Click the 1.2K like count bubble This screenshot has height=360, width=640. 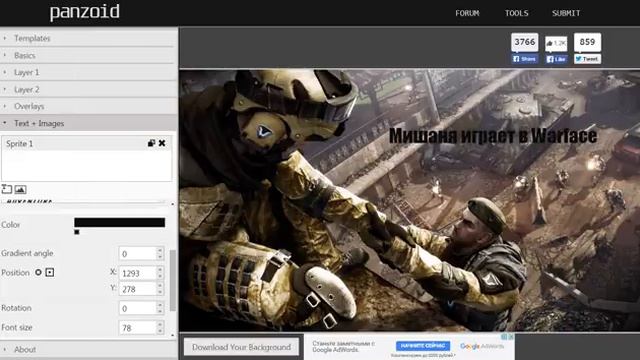click(556, 43)
